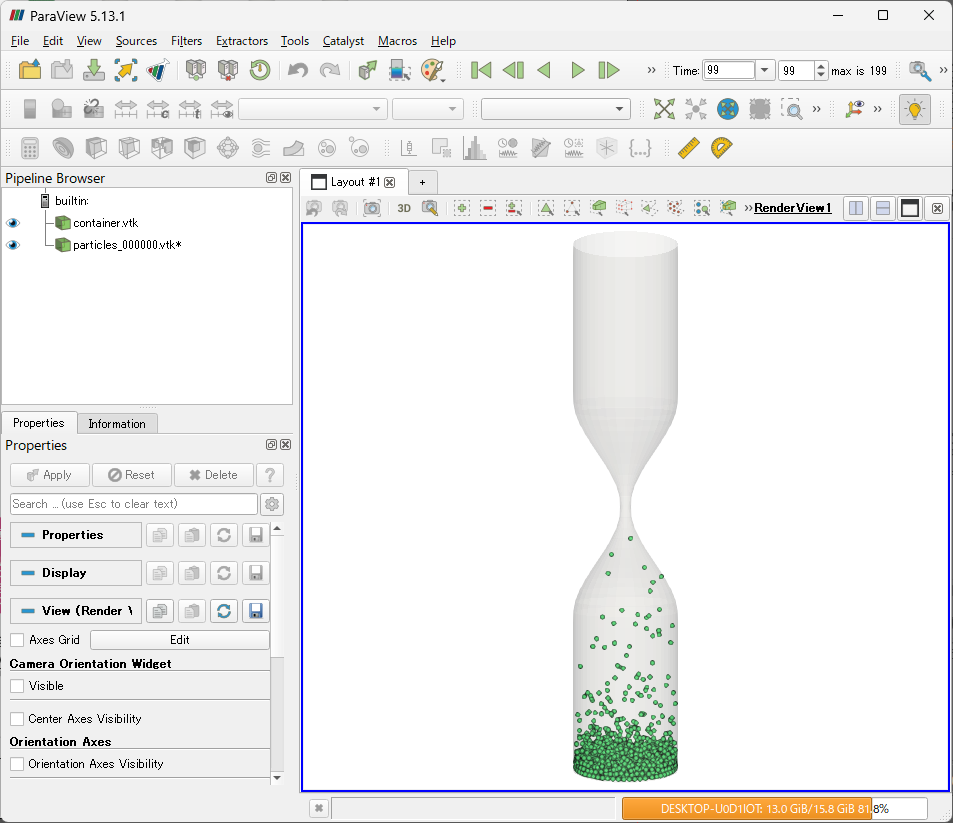The height and width of the screenshot is (823, 953).
Task: Capture screenshot with the camera icon
Action: click(372, 208)
